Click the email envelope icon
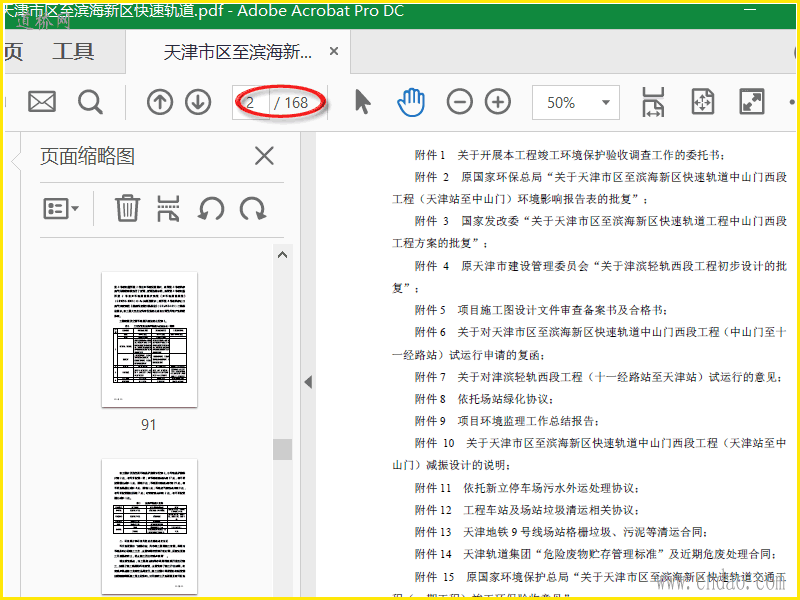 42,102
